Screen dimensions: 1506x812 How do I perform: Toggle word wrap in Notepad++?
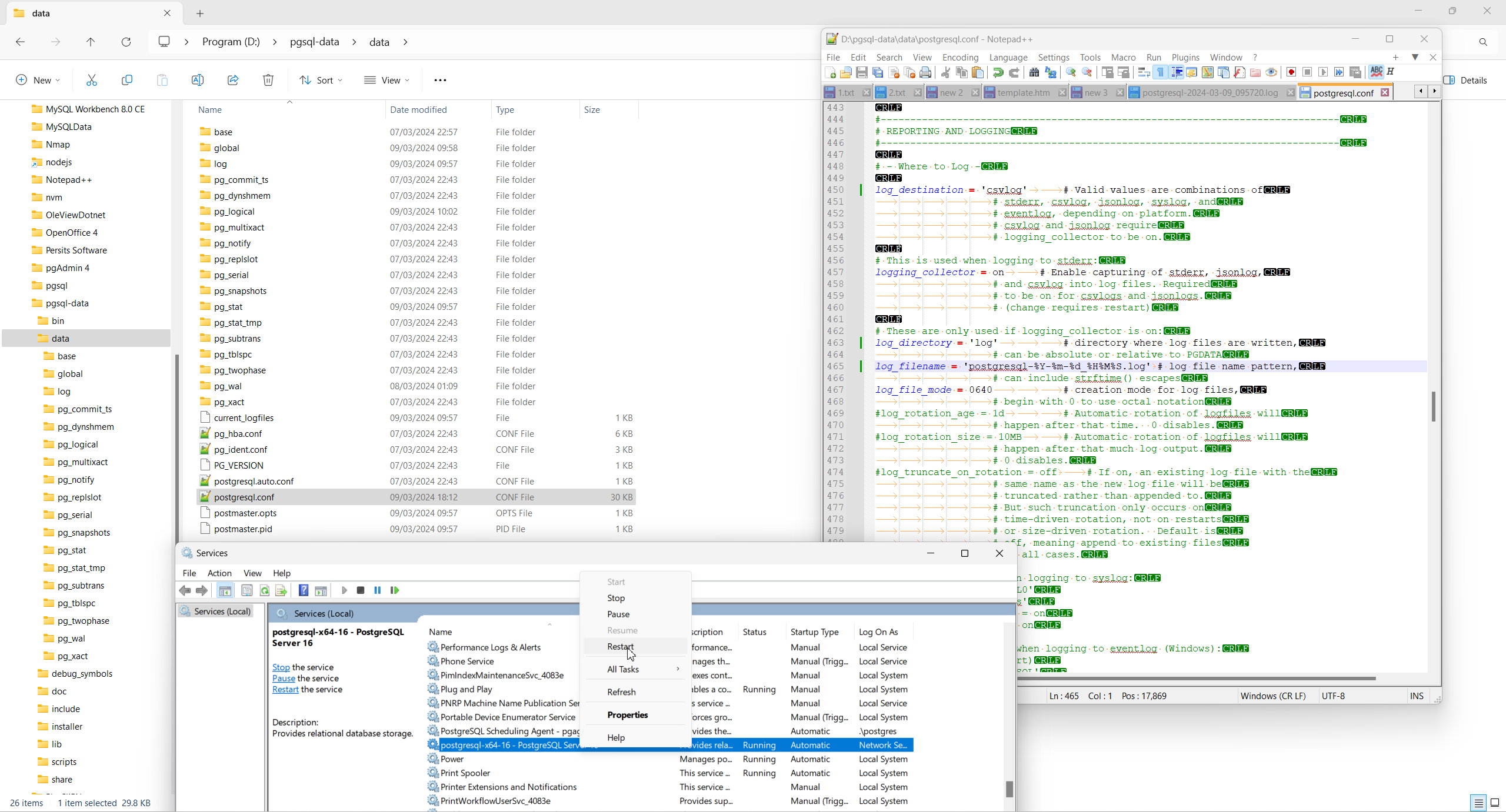click(1143, 72)
